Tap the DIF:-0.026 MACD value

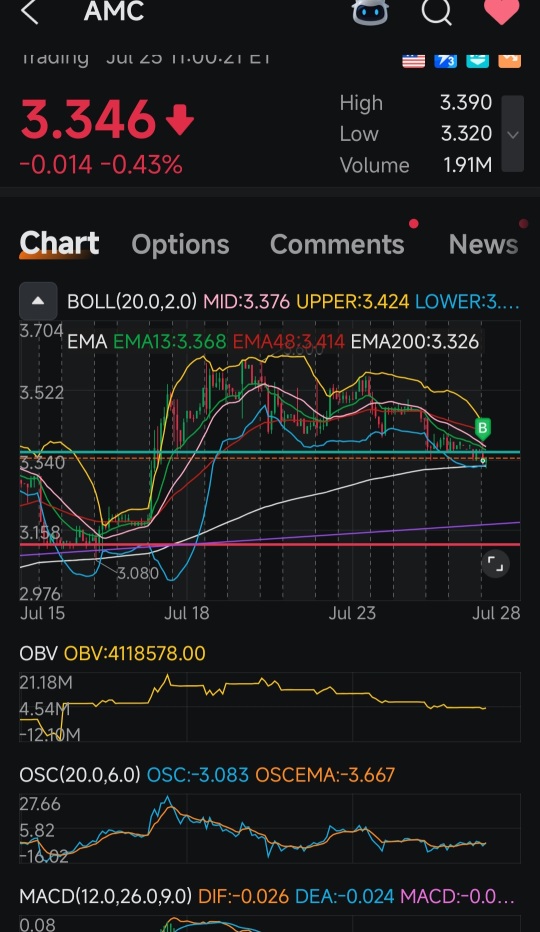[243, 896]
